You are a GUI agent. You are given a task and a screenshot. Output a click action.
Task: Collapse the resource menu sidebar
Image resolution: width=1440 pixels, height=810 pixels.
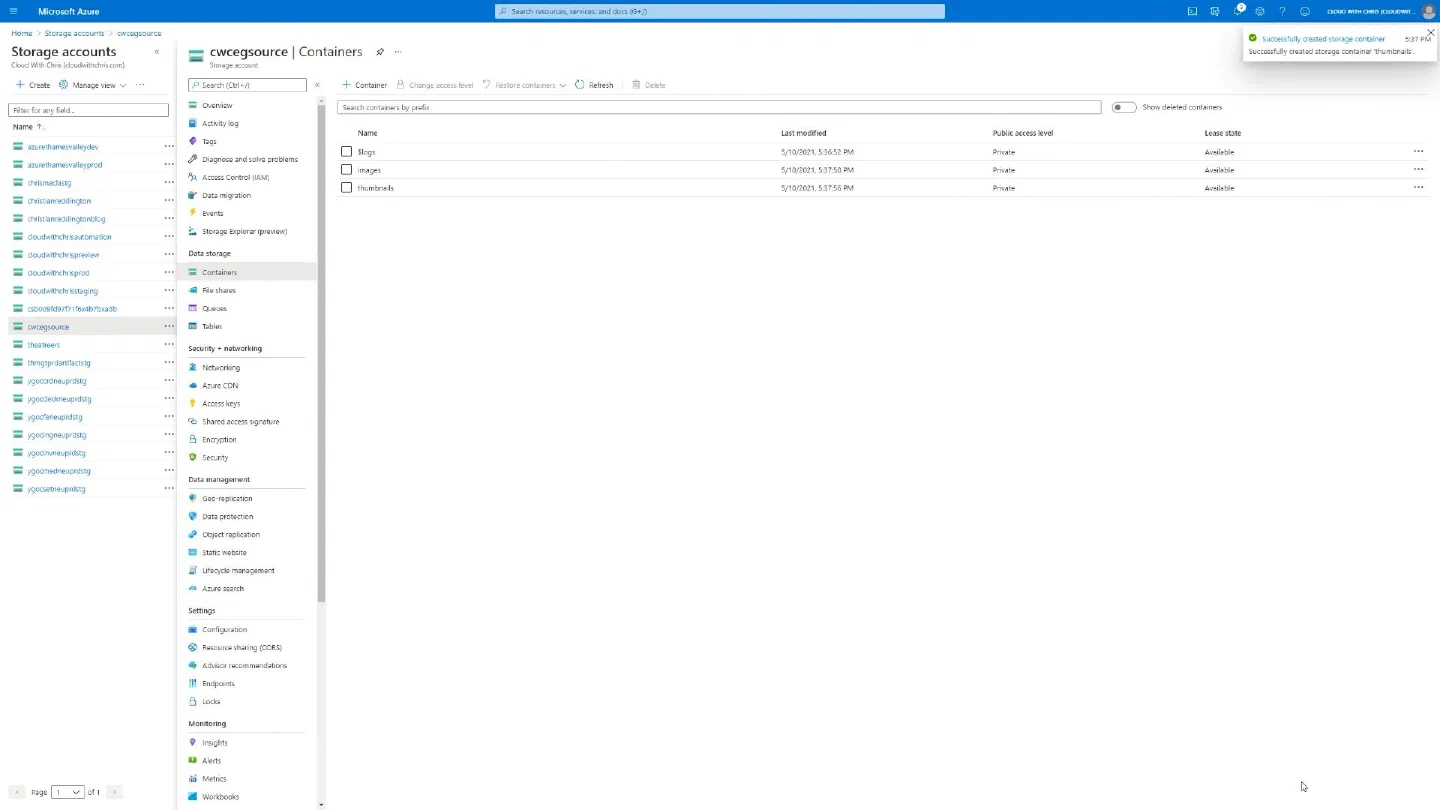coord(317,85)
